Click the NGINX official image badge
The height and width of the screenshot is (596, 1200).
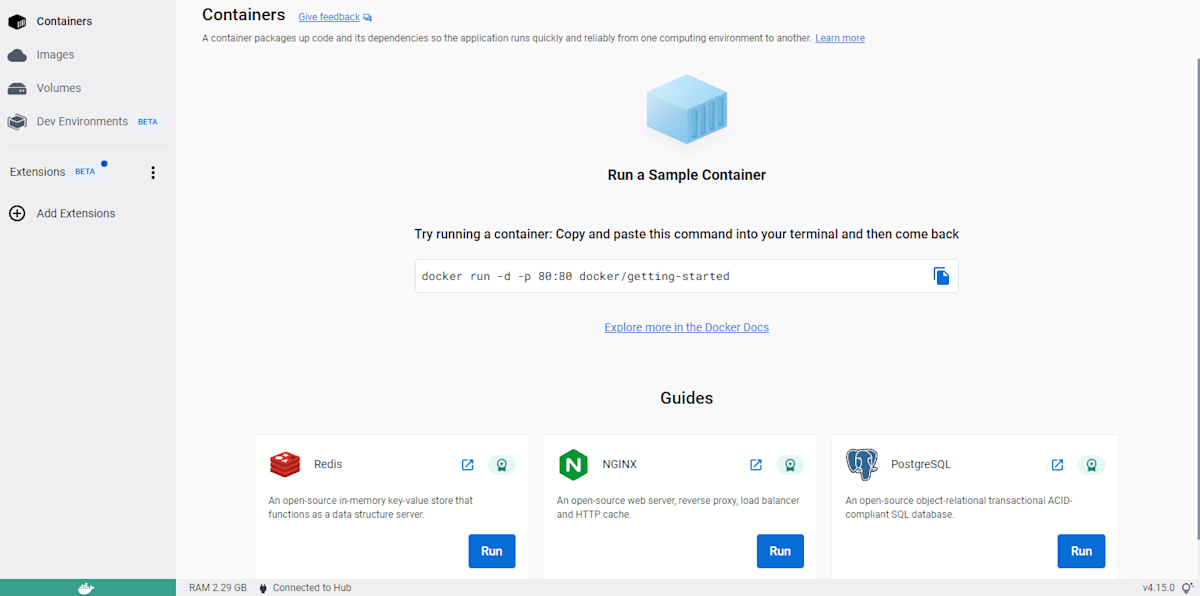point(790,465)
